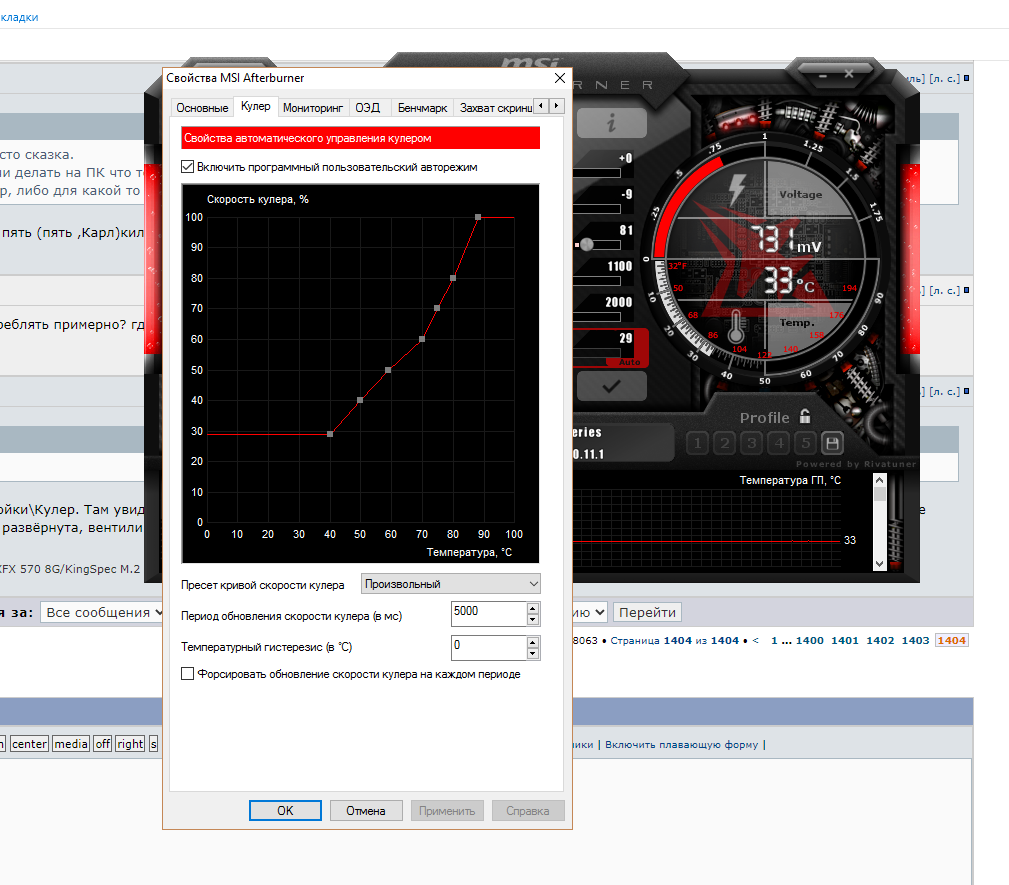This screenshot has width=1009, height=885.
Task: Click the fan update period input field
Action: 489,613
